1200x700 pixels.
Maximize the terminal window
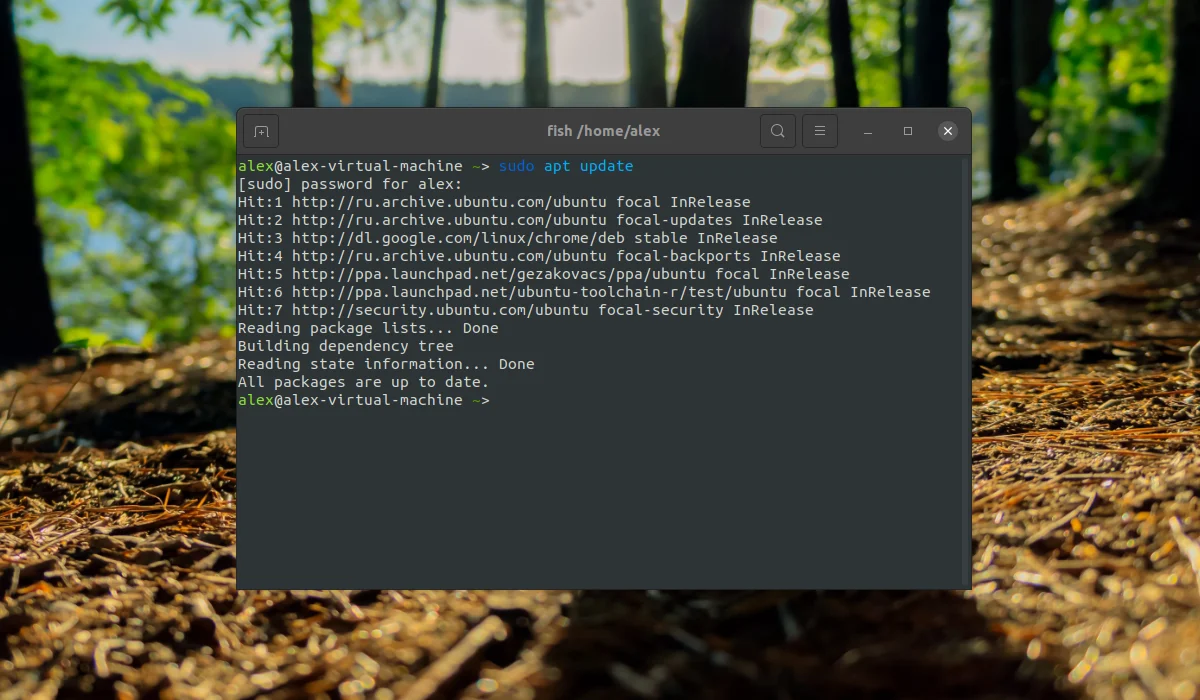click(x=908, y=131)
